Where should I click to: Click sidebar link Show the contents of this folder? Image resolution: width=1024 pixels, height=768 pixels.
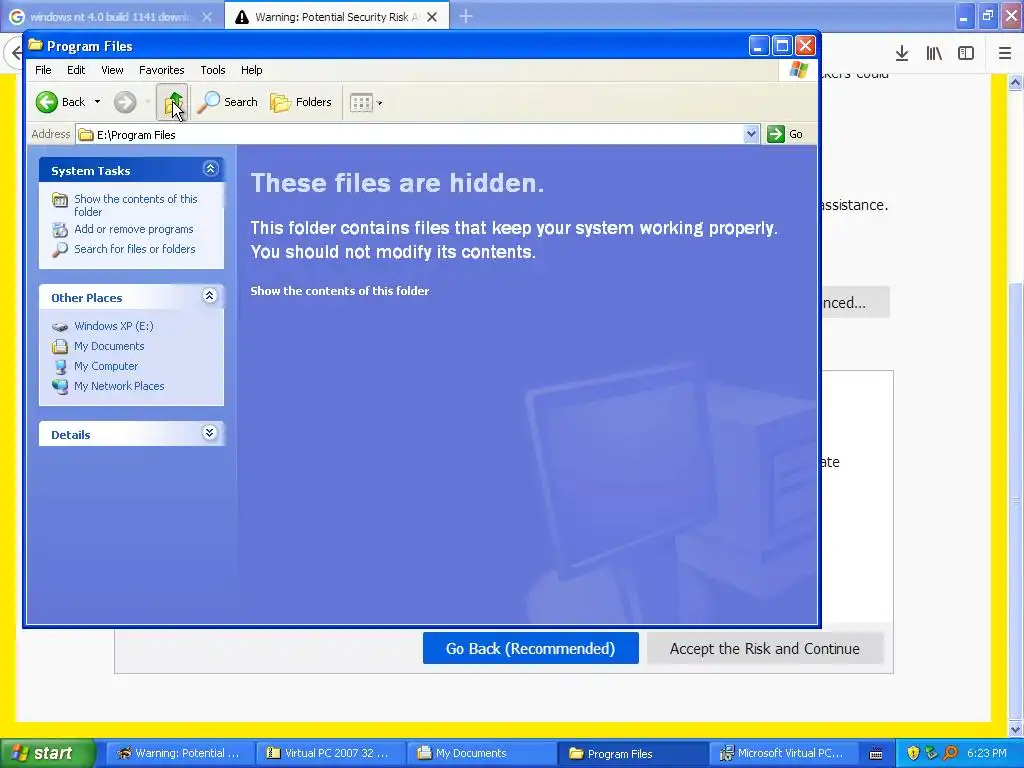pyautogui.click(x=135, y=205)
